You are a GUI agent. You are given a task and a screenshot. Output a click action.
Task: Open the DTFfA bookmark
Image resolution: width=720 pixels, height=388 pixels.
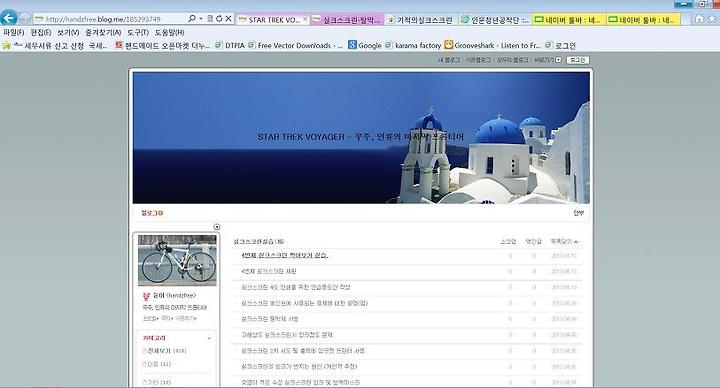tap(230, 45)
